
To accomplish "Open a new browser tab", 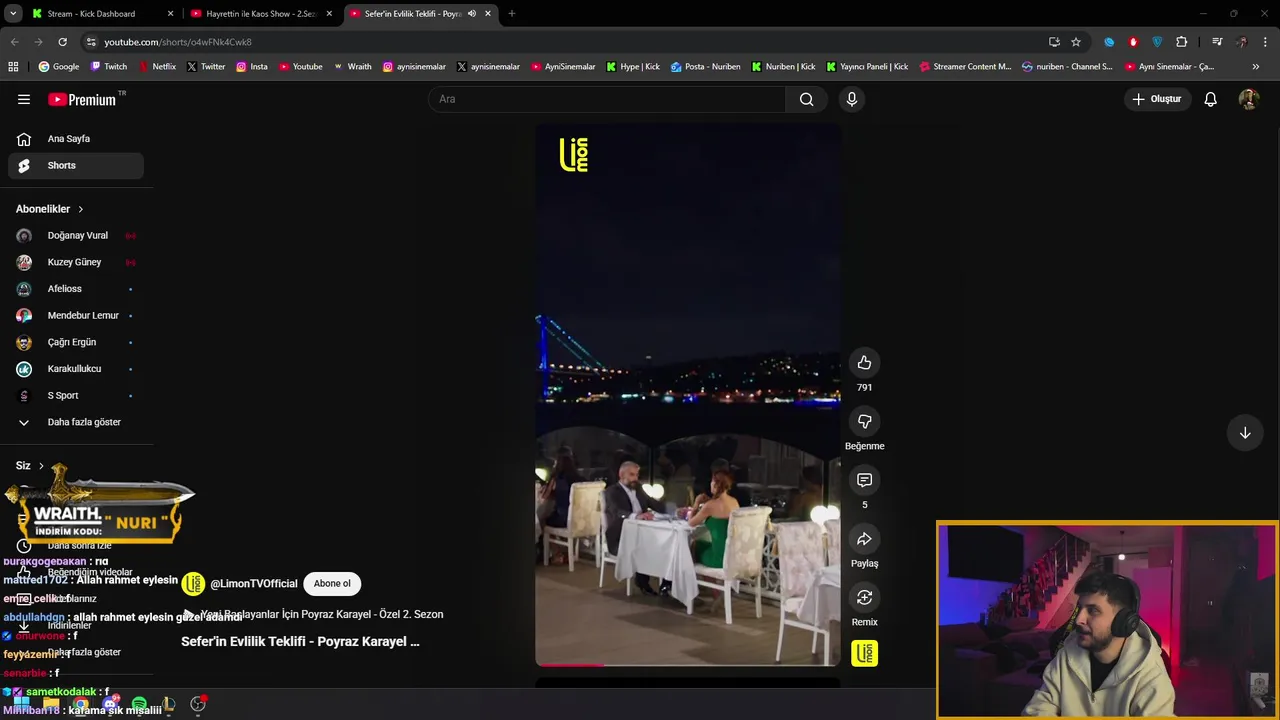I will [x=511, y=14].
